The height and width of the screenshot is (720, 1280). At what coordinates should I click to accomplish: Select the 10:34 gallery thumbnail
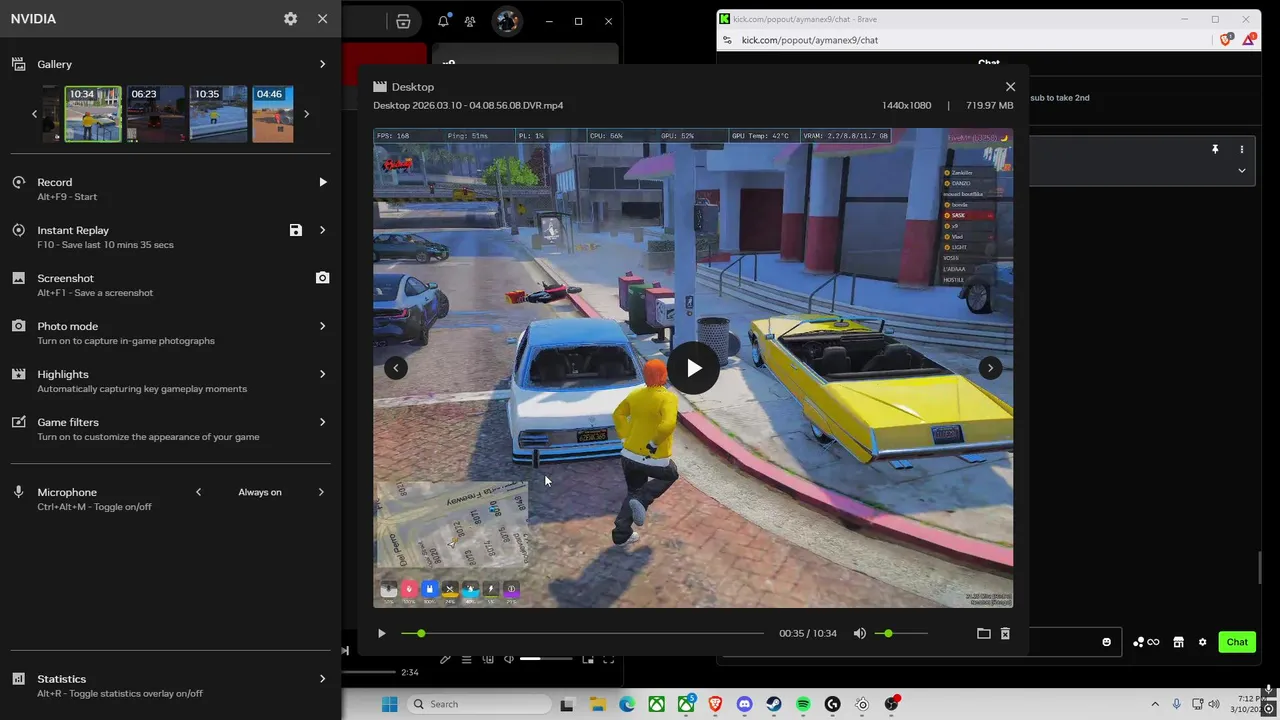(x=93, y=114)
